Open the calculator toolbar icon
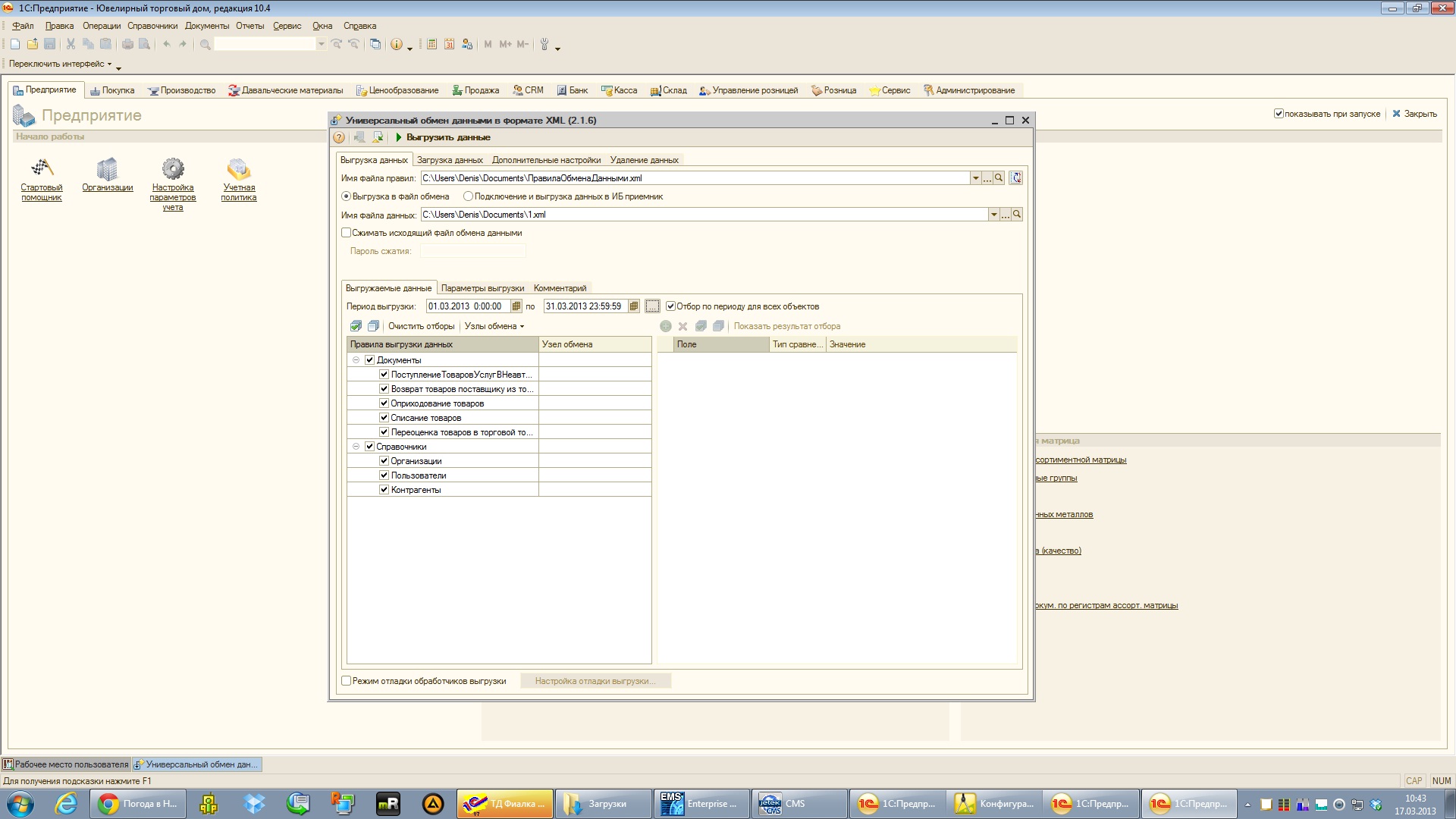This screenshot has width=1456, height=819. pyautogui.click(x=431, y=45)
